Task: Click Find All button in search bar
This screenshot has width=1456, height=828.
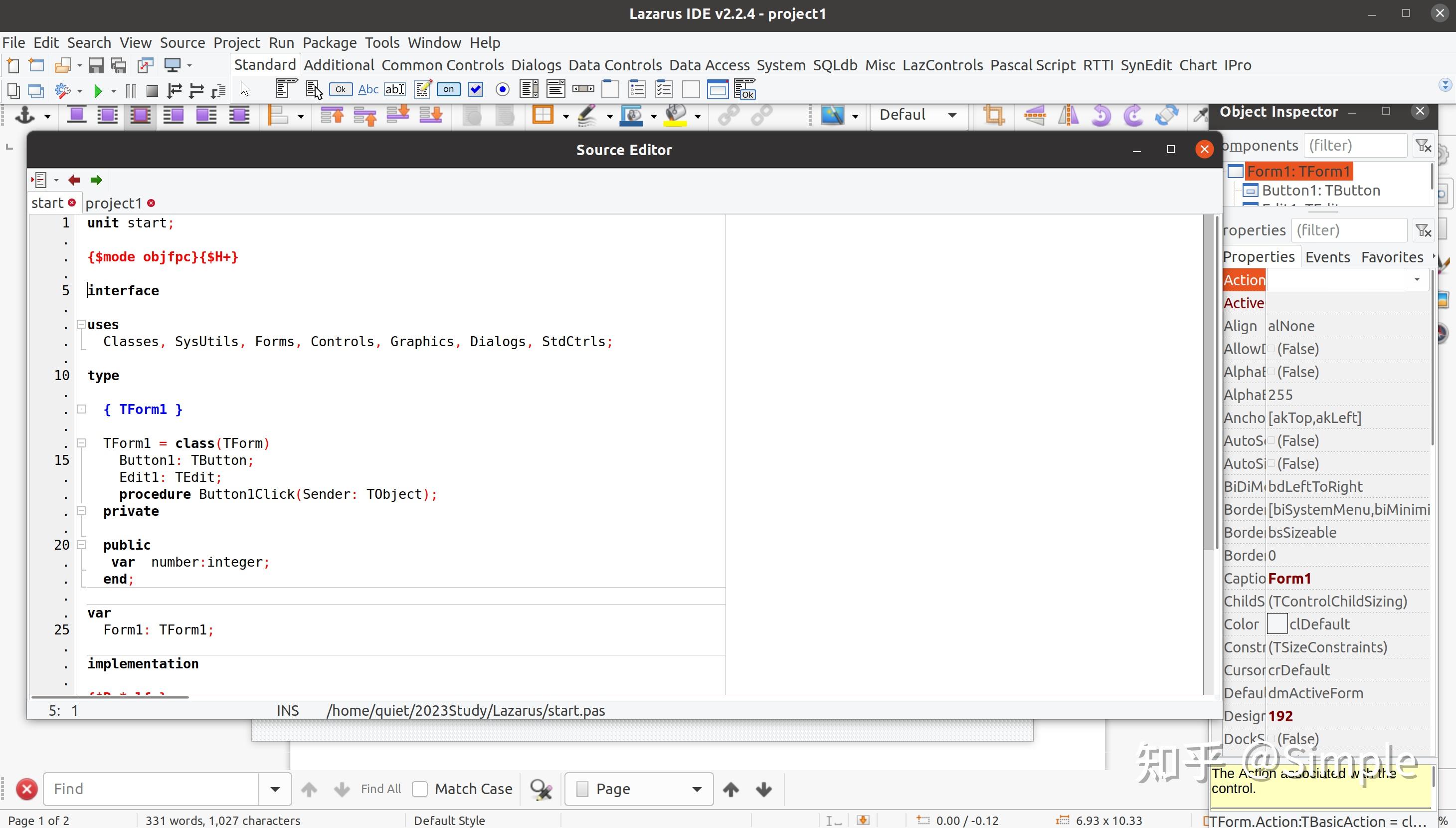Action: click(381, 789)
